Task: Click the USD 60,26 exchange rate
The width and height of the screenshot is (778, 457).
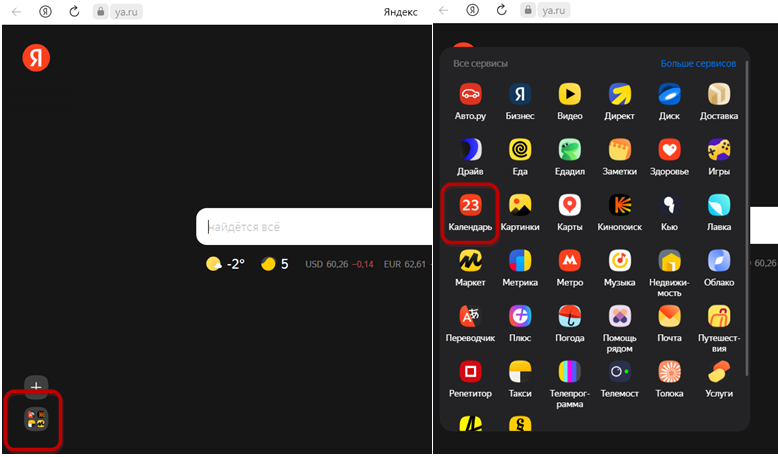Action: point(339,264)
